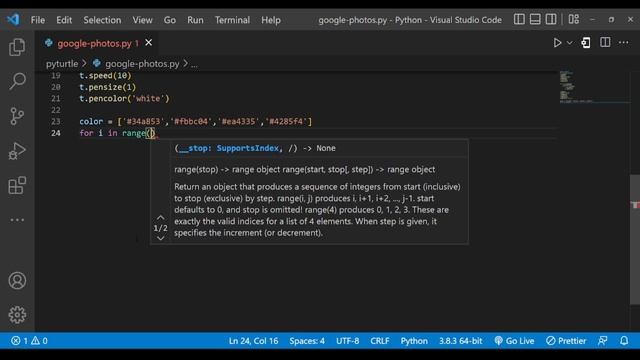
Task: Click the '#ea4335' color string
Action: pyautogui.click(x=239, y=121)
